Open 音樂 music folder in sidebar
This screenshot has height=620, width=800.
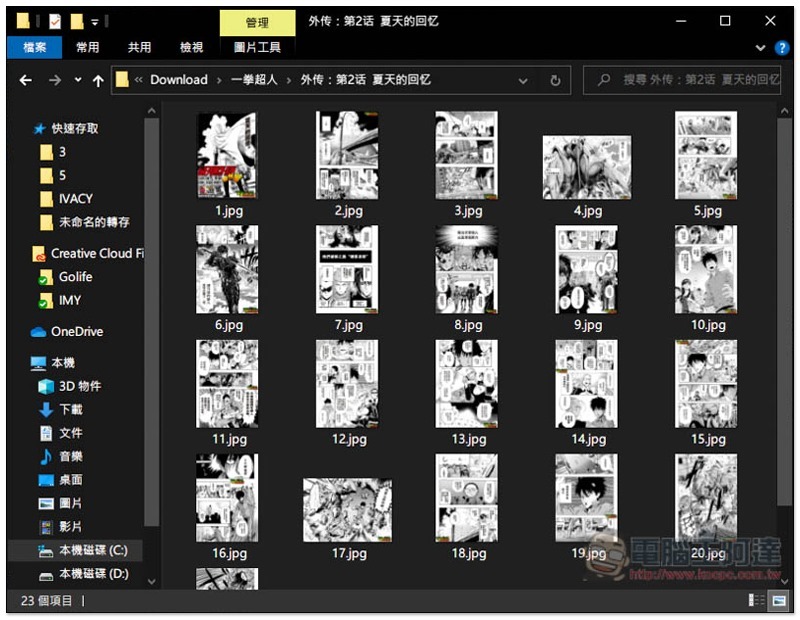70,457
